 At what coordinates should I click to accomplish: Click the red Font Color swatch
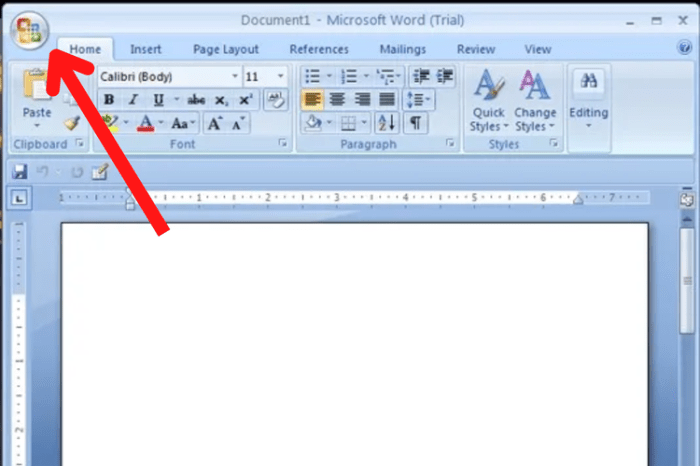pyautogui.click(x=146, y=123)
